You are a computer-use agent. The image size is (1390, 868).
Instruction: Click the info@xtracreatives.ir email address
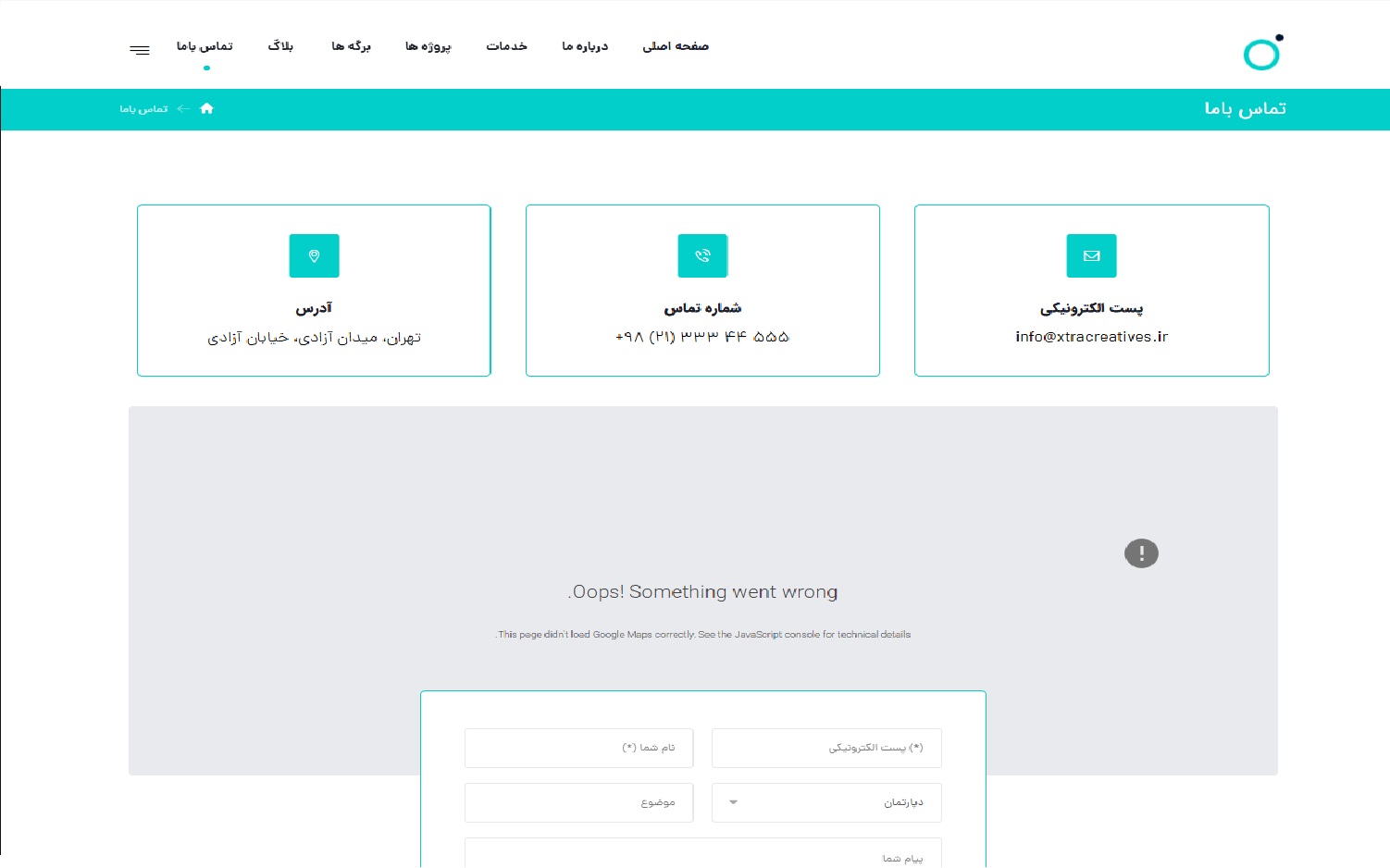point(1092,337)
